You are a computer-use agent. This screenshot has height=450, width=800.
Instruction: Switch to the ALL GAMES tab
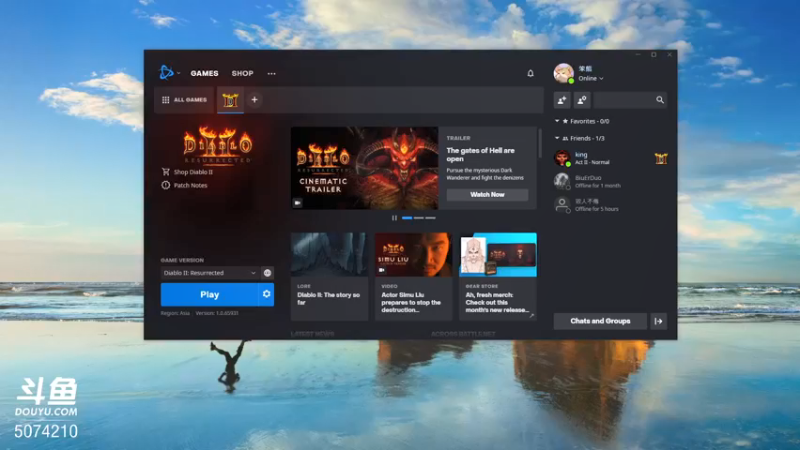(185, 100)
